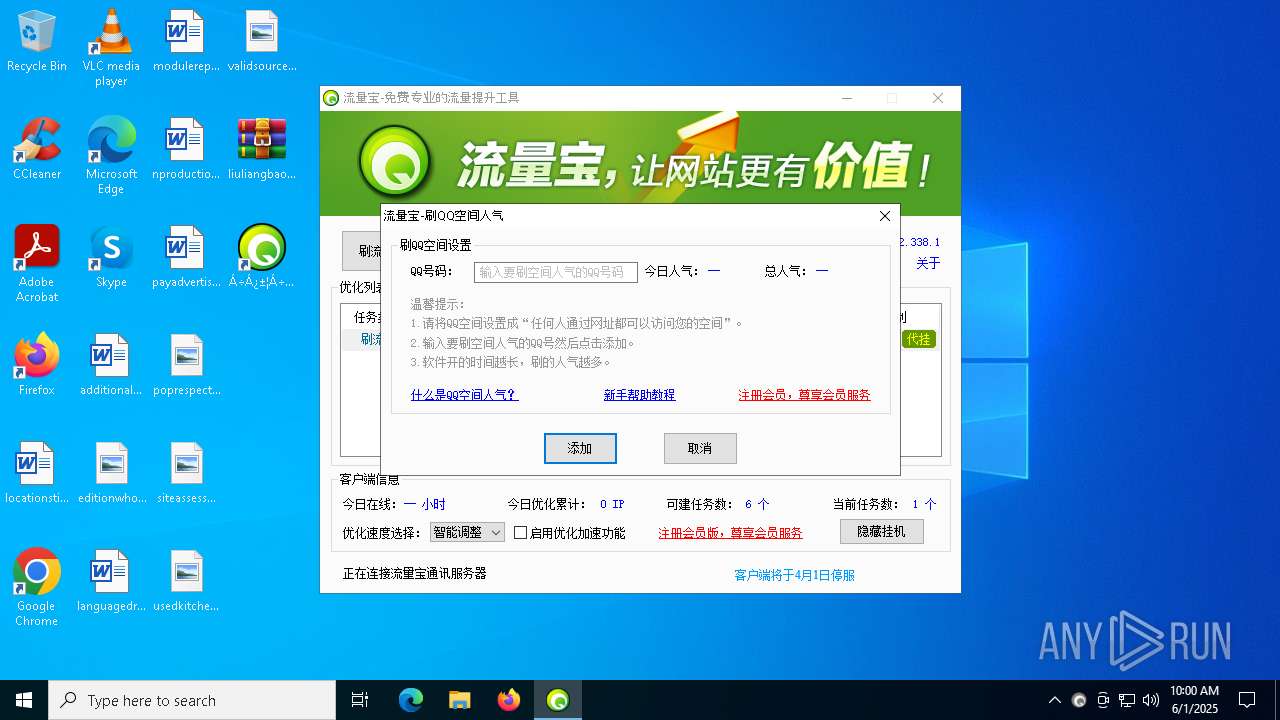Click the 正在连接流量宝通讯服务器 status text
The height and width of the screenshot is (720, 1280).
[414, 574]
